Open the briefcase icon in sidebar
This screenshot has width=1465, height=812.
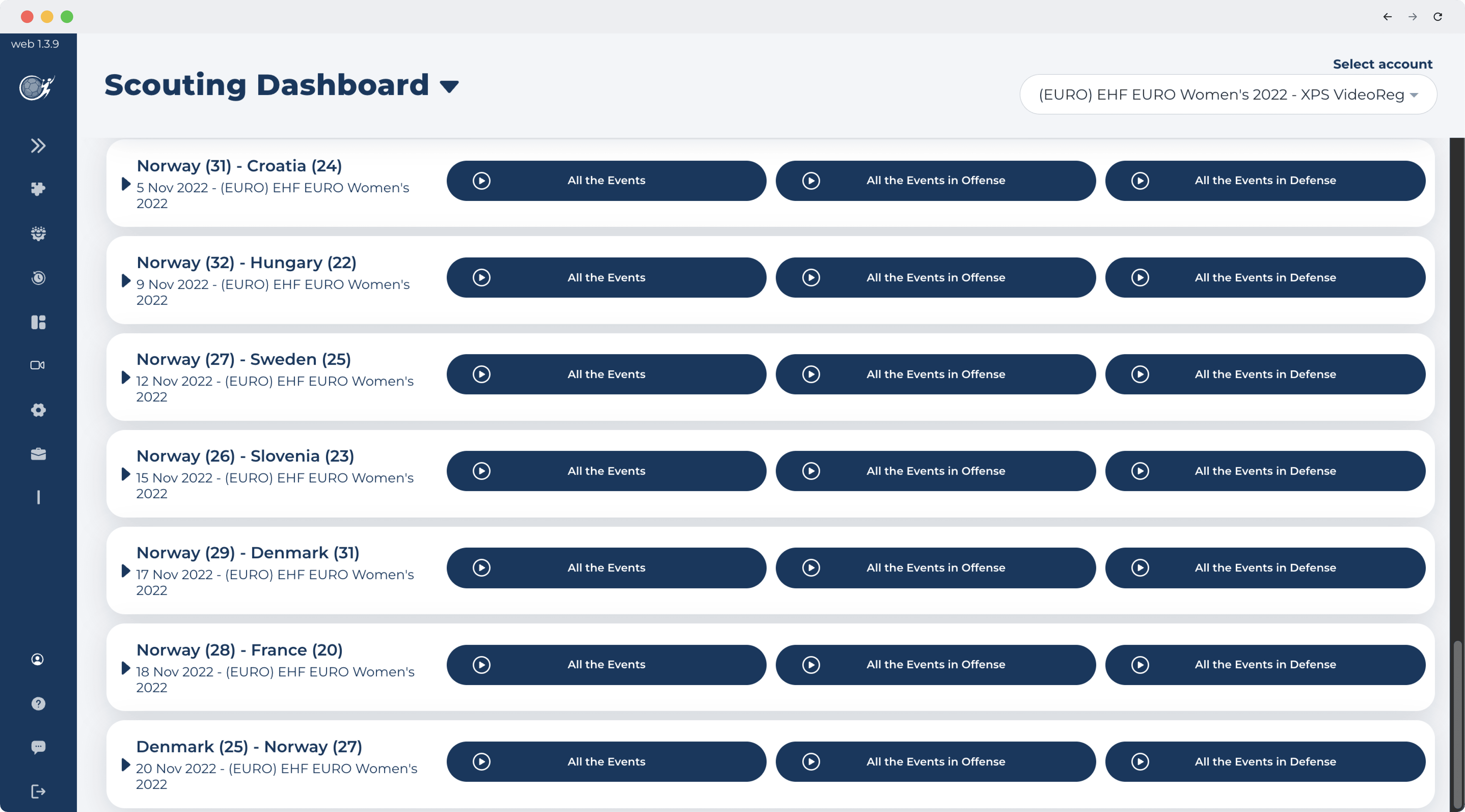[38, 454]
